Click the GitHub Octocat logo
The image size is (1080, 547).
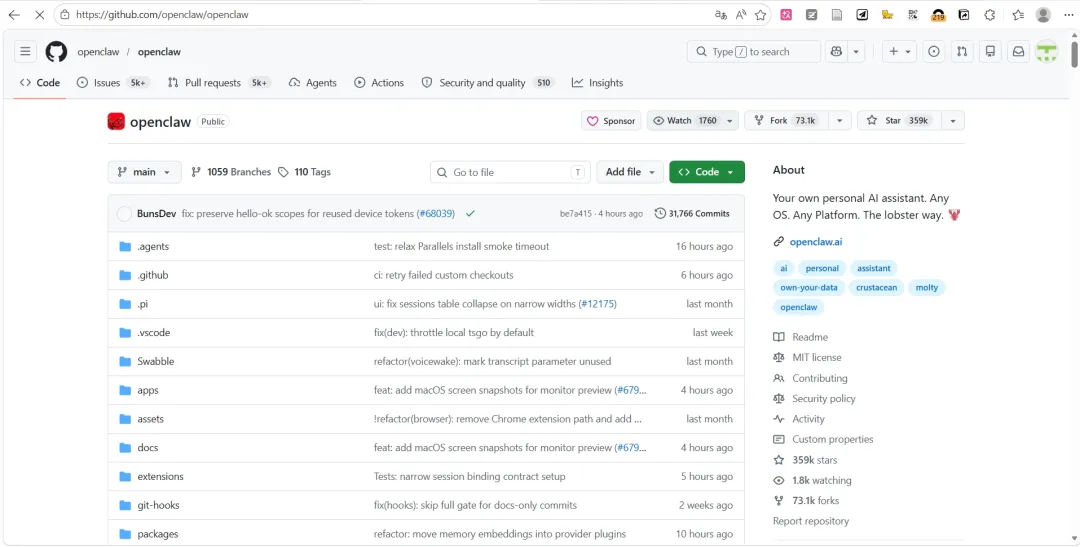coord(56,52)
